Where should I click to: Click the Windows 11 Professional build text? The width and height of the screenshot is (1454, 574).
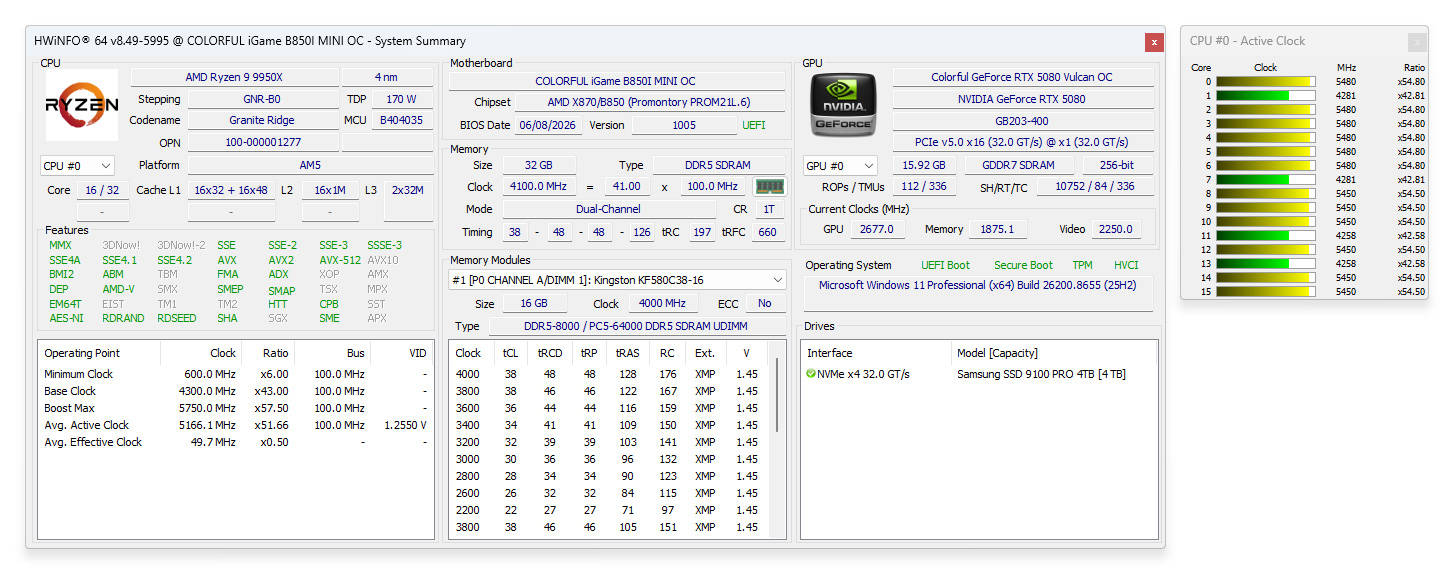975,285
